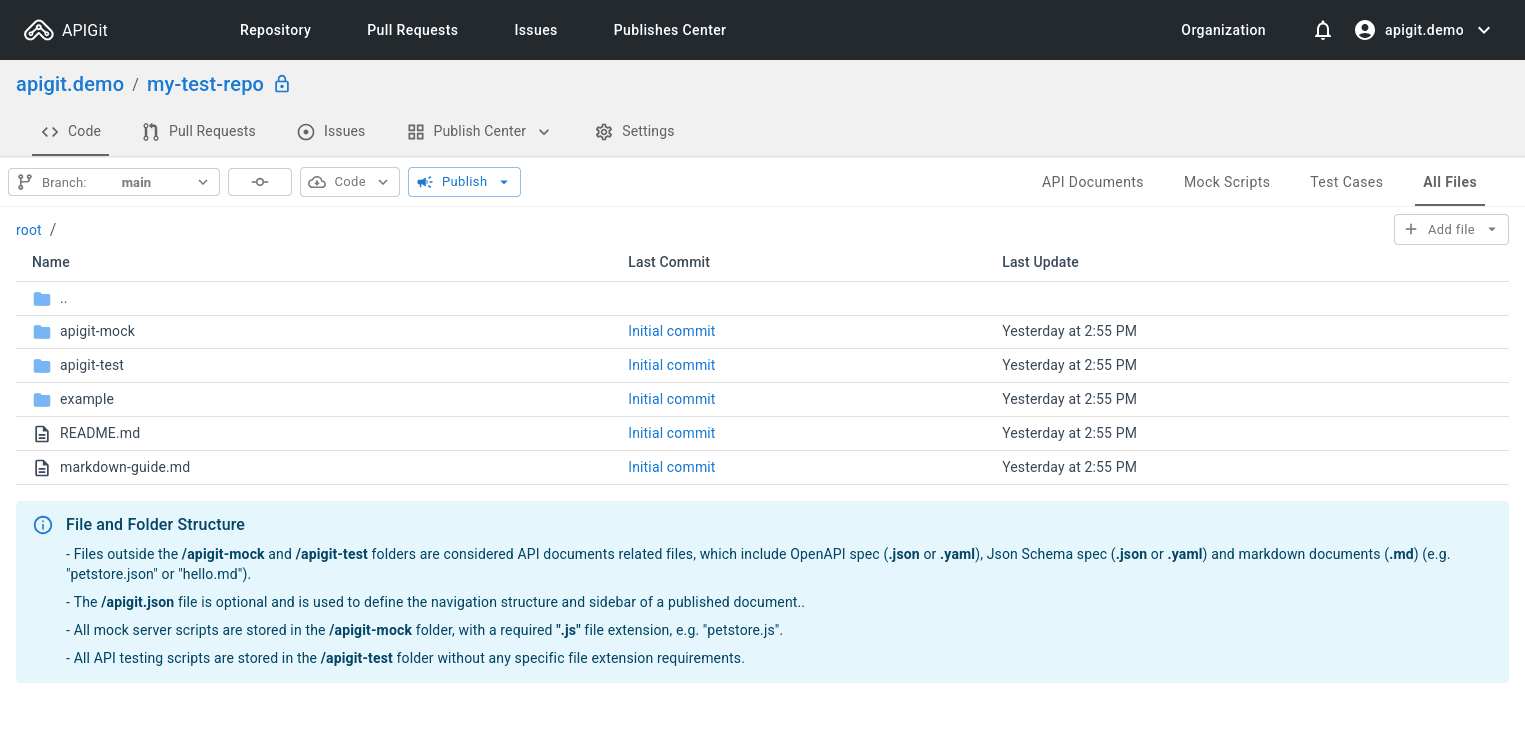
Task: Open Pull Requests in the top navigation
Action: click(x=412, y=30)
